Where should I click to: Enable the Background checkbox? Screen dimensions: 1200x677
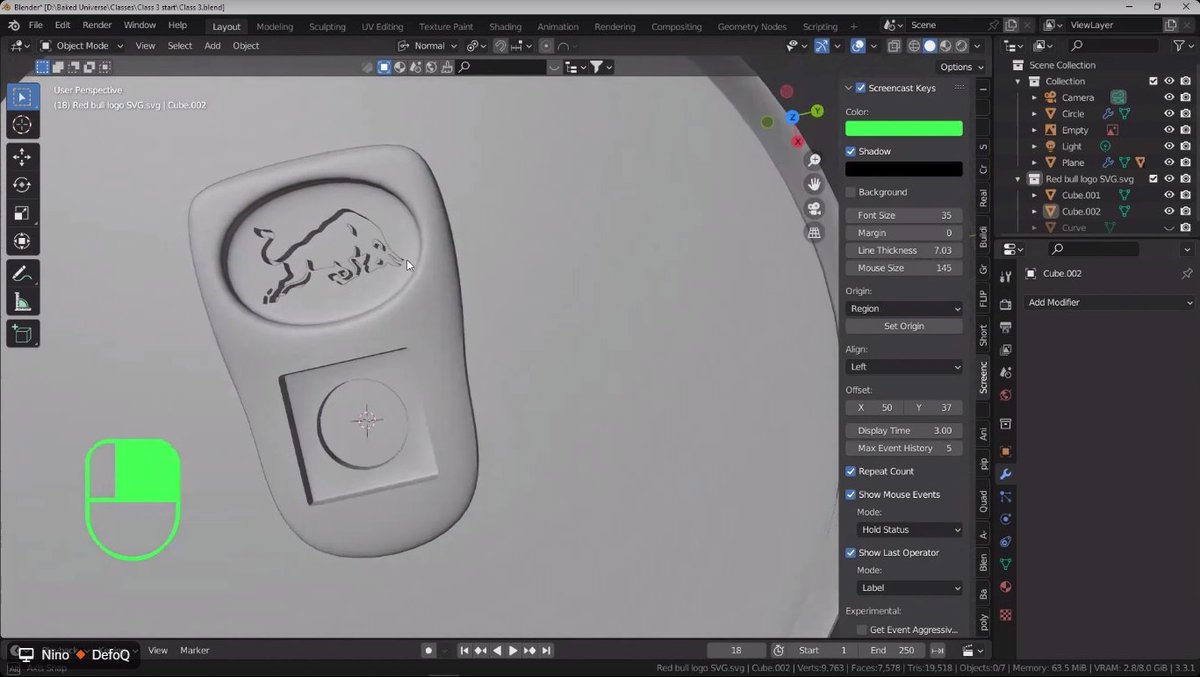[851, 192]
